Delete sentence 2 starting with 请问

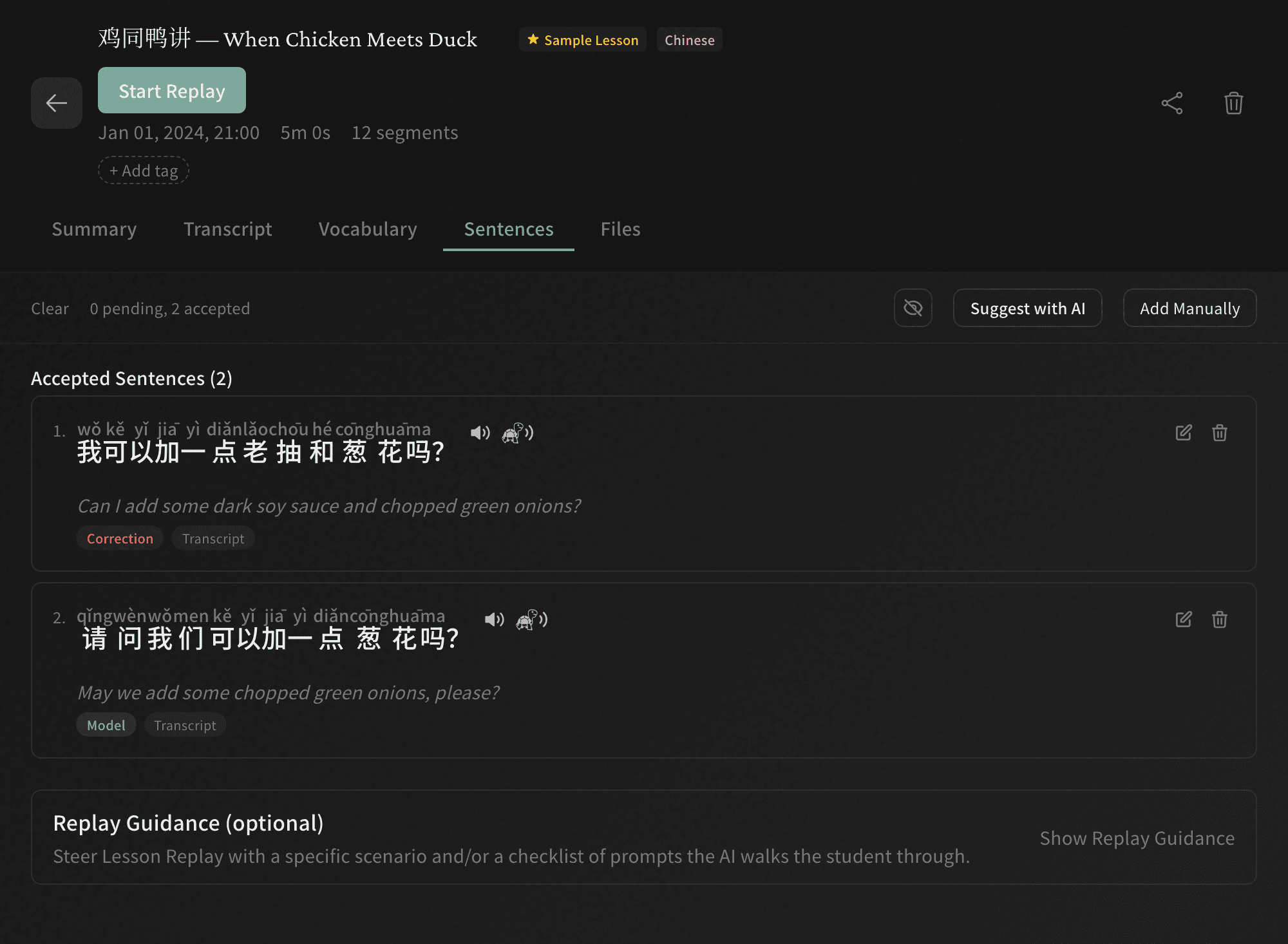pos(1220,619)
